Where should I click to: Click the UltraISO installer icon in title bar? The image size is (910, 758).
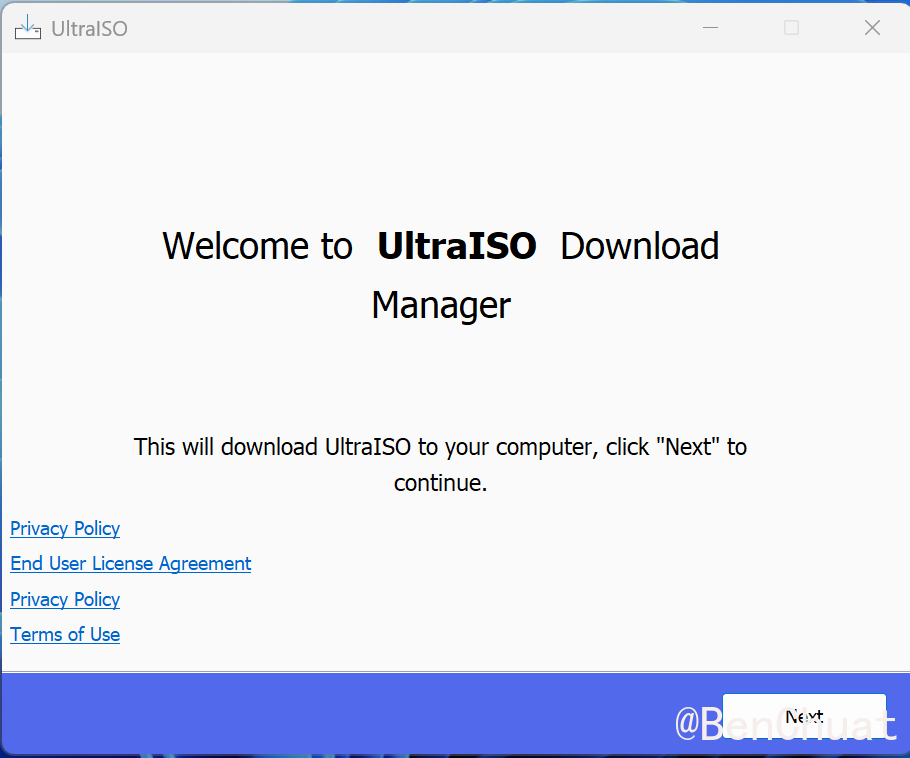(28, 28)
